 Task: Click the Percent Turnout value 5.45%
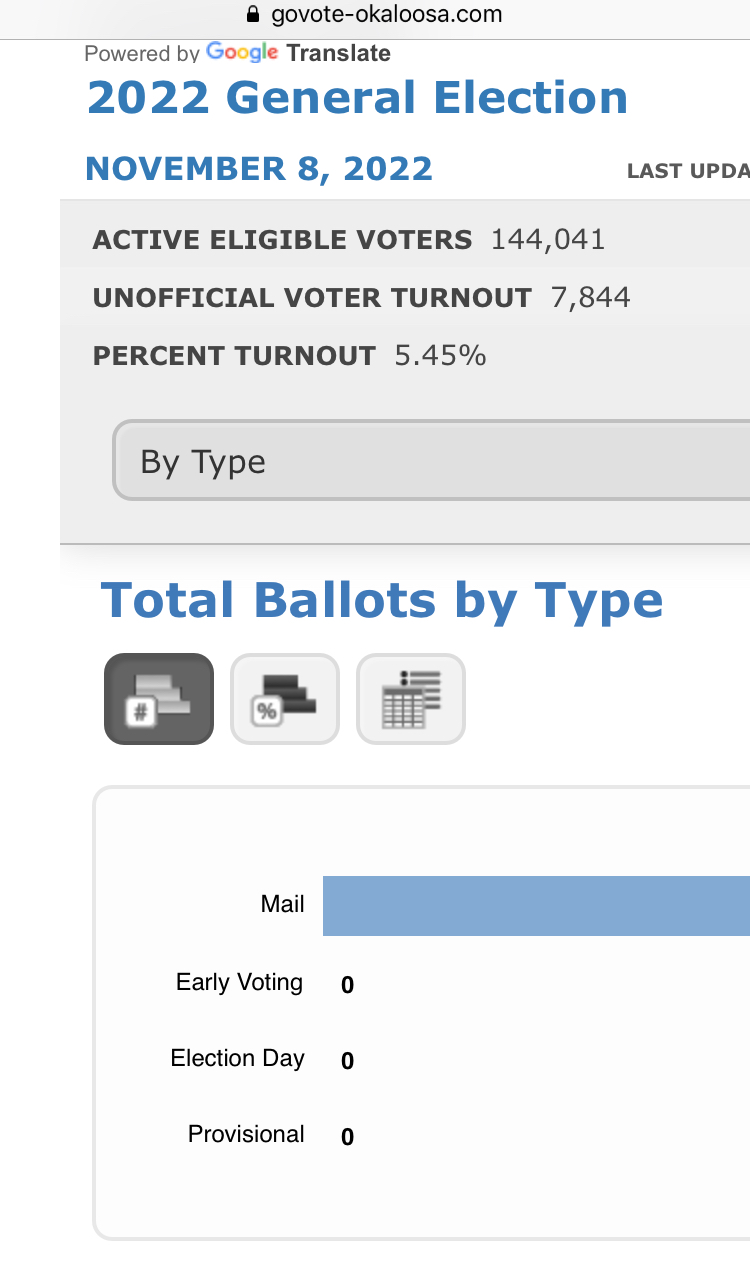[440, 356]
